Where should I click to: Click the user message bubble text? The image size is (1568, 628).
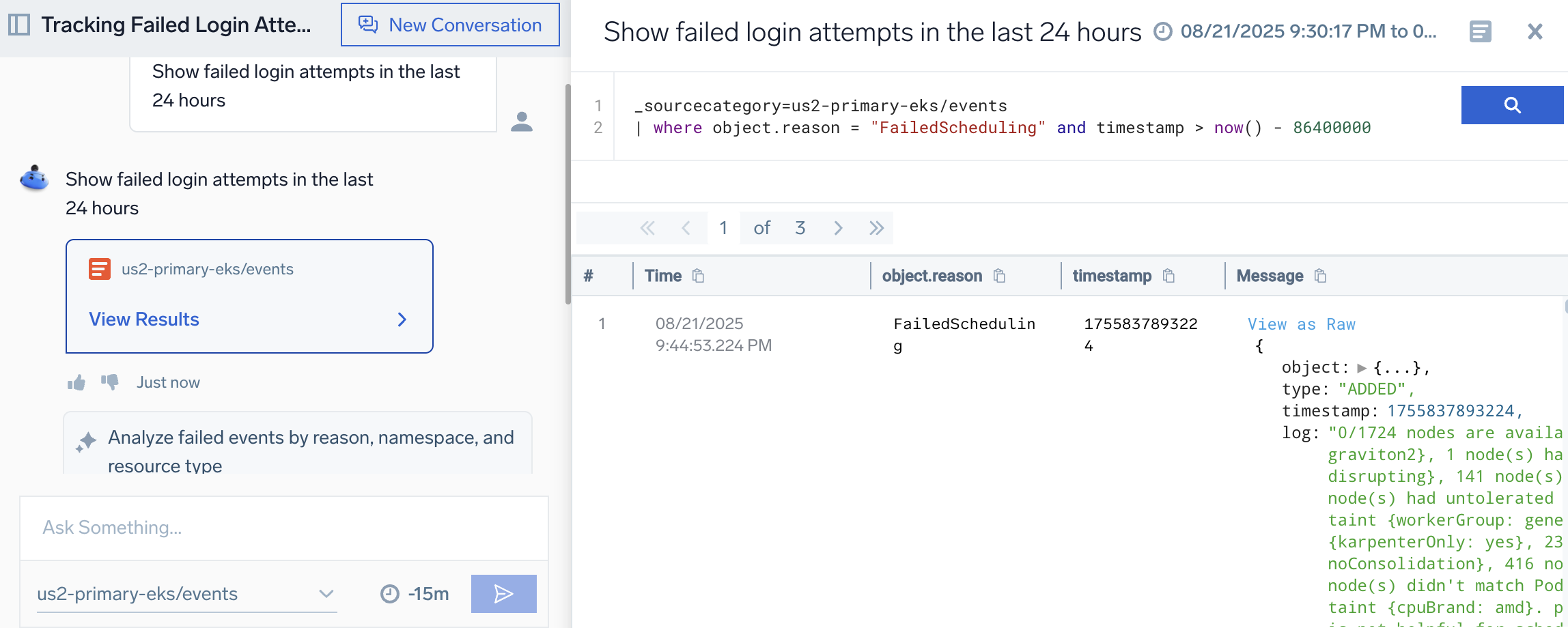[306, 86]
